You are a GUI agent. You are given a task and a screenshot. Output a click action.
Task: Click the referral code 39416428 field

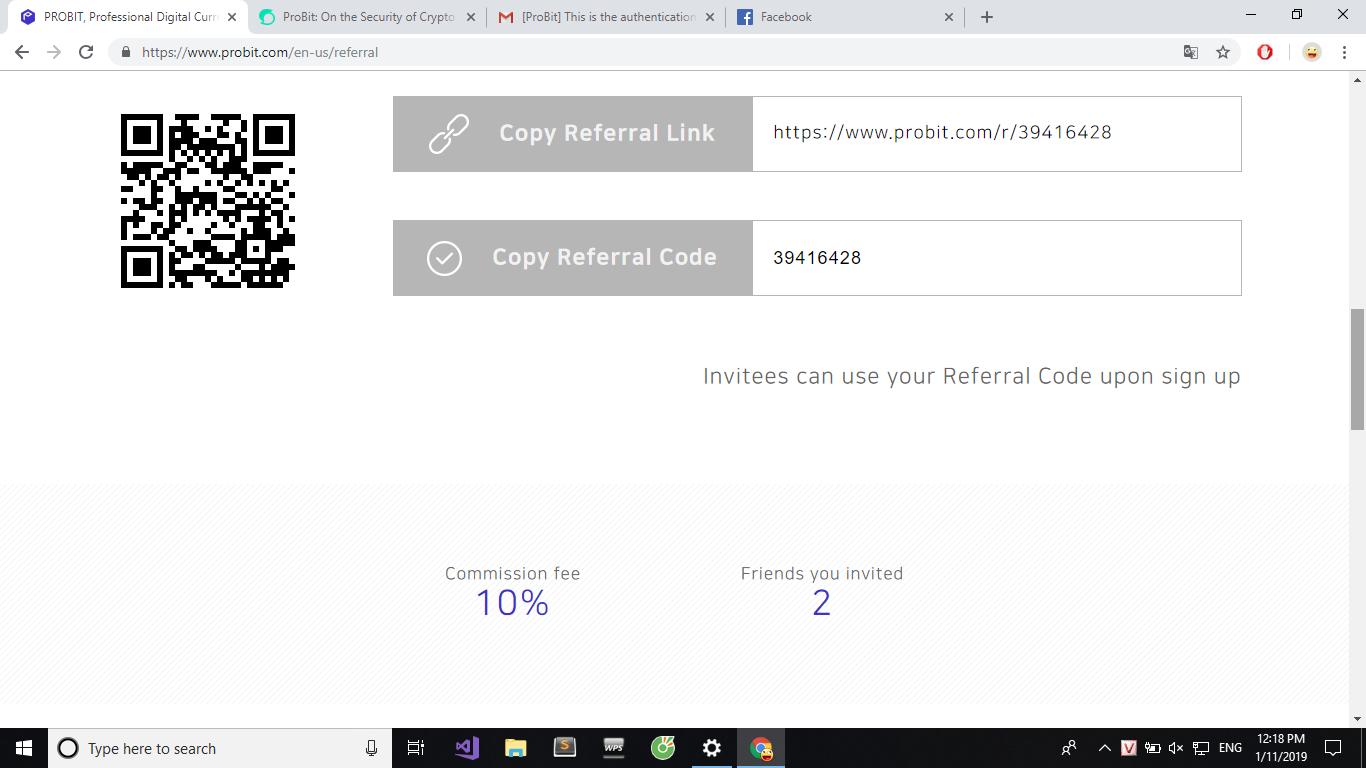pos(997,258)
